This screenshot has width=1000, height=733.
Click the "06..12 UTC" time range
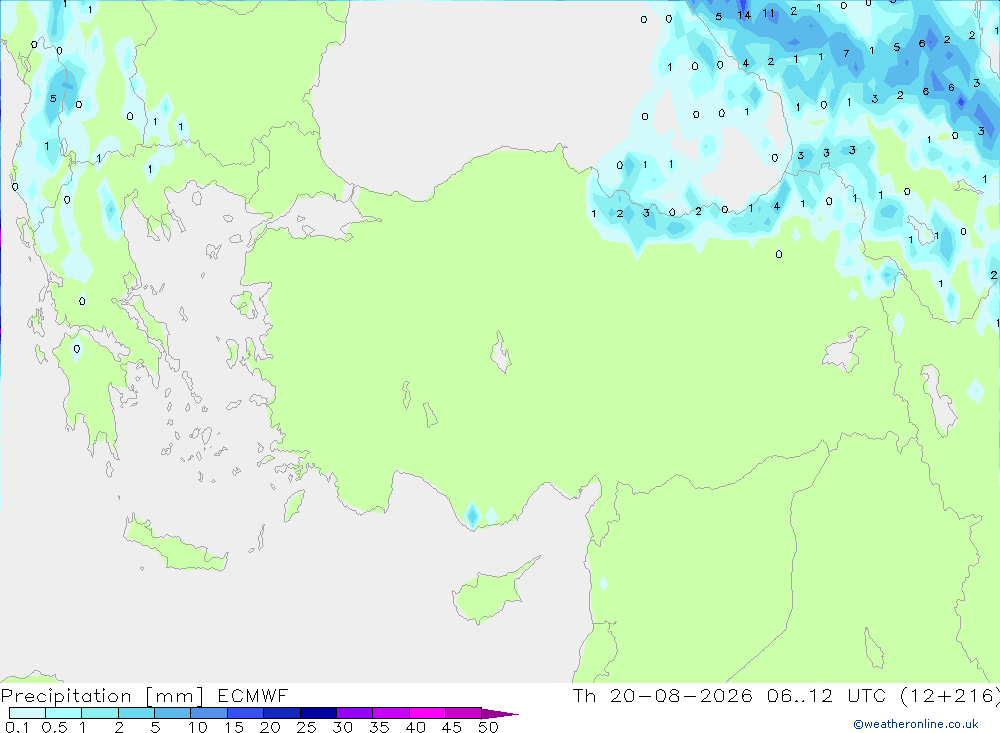coord(827,695)
